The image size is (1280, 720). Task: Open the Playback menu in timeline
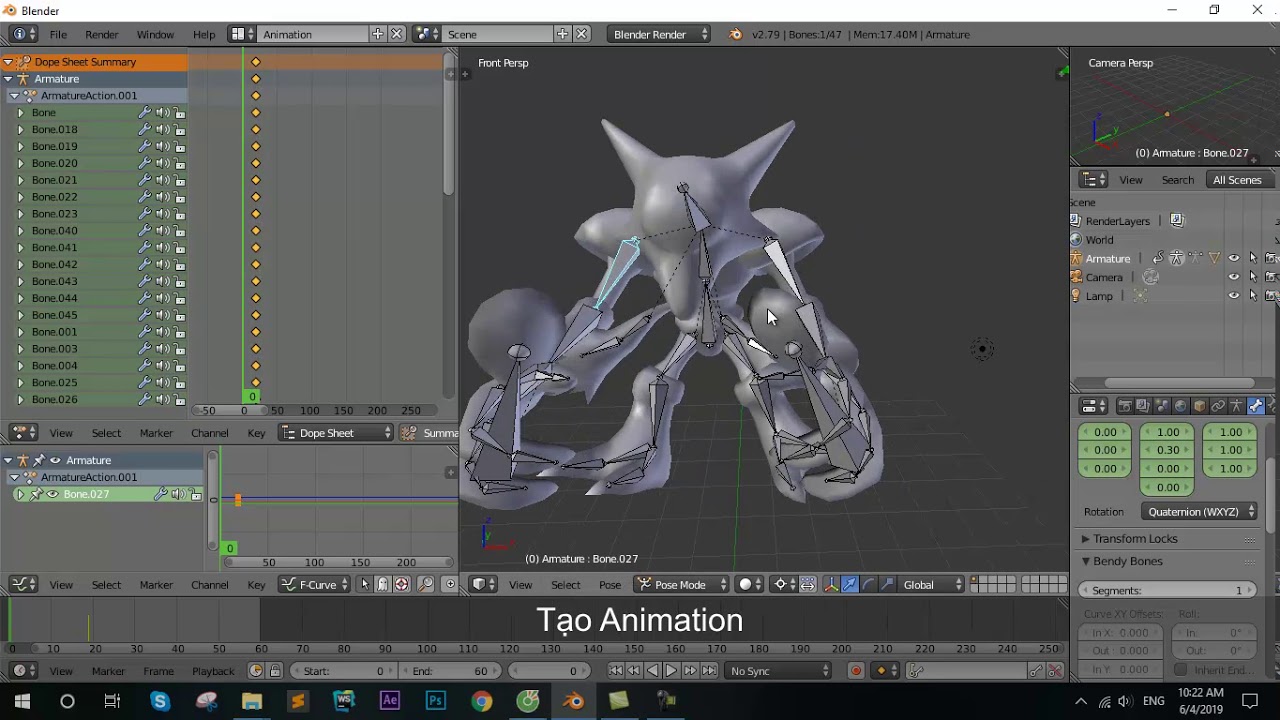213,671
